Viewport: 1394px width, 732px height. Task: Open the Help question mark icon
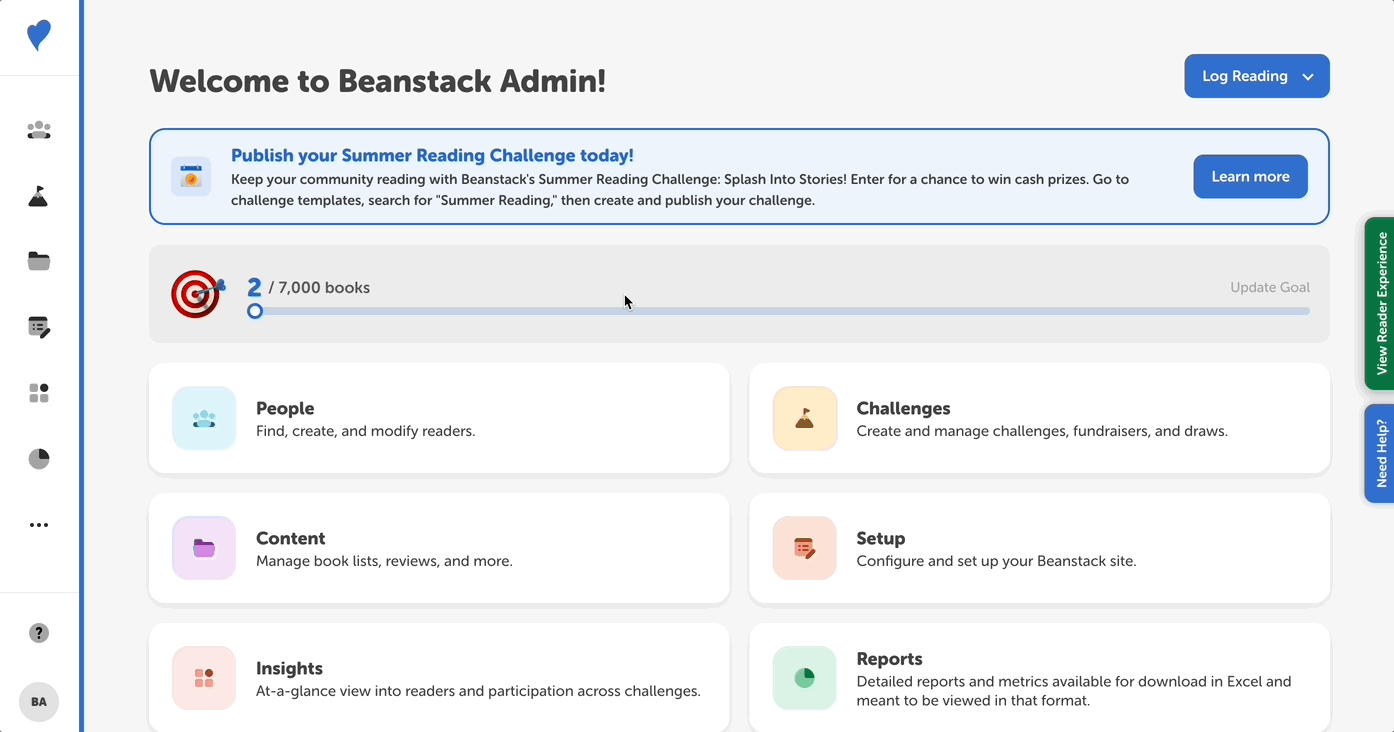(x=38, y=633)
